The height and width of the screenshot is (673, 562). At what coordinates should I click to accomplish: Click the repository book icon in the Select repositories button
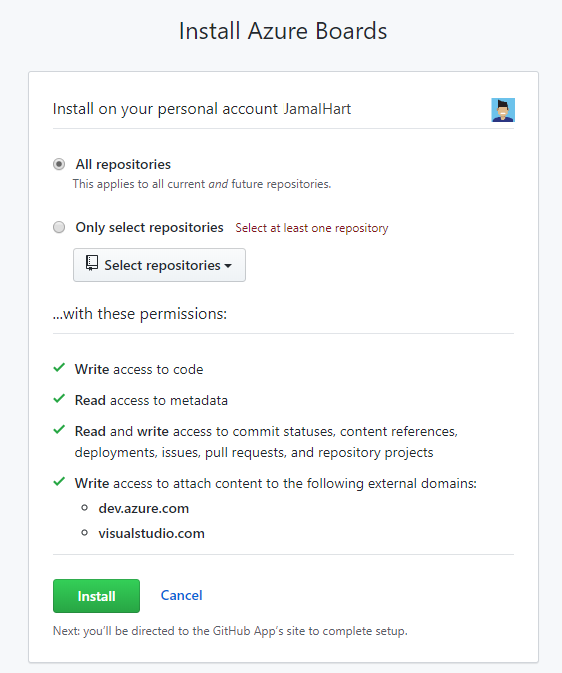pos(92,263)
